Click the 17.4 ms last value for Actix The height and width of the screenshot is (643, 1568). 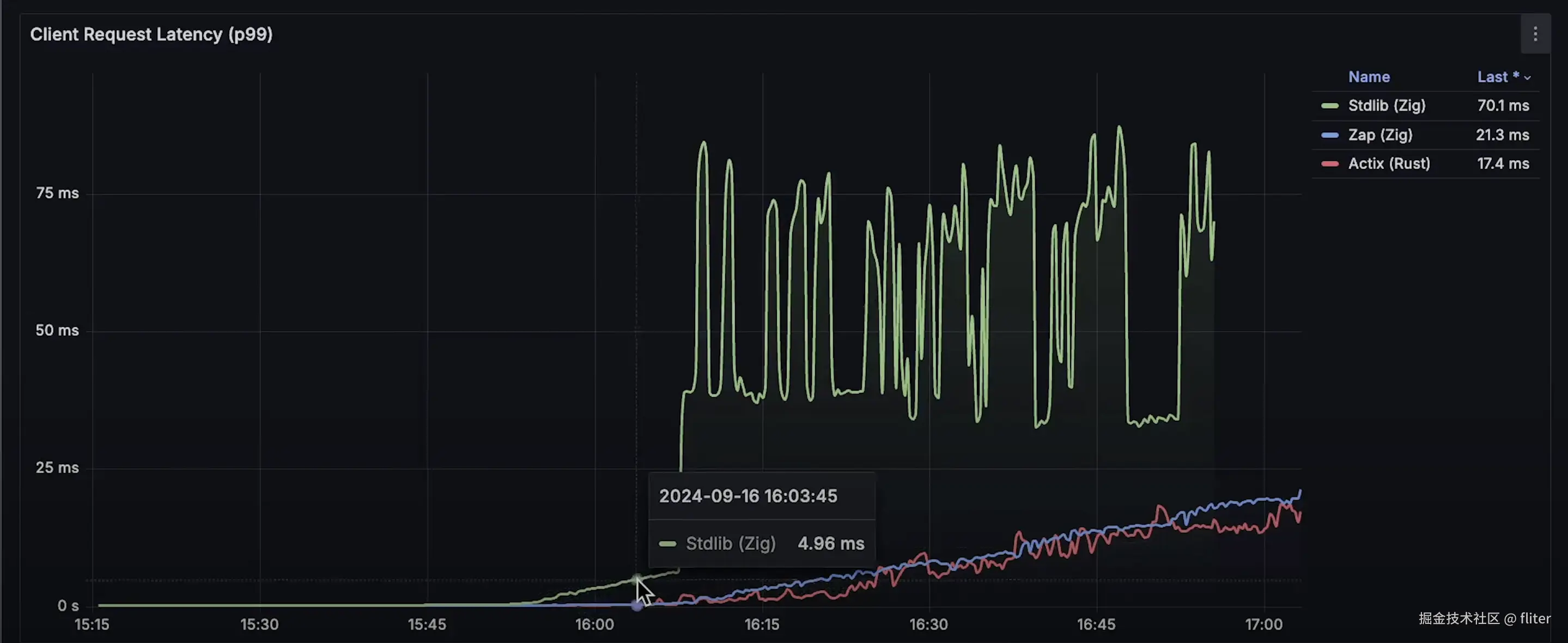click(x=1503, y=164)
